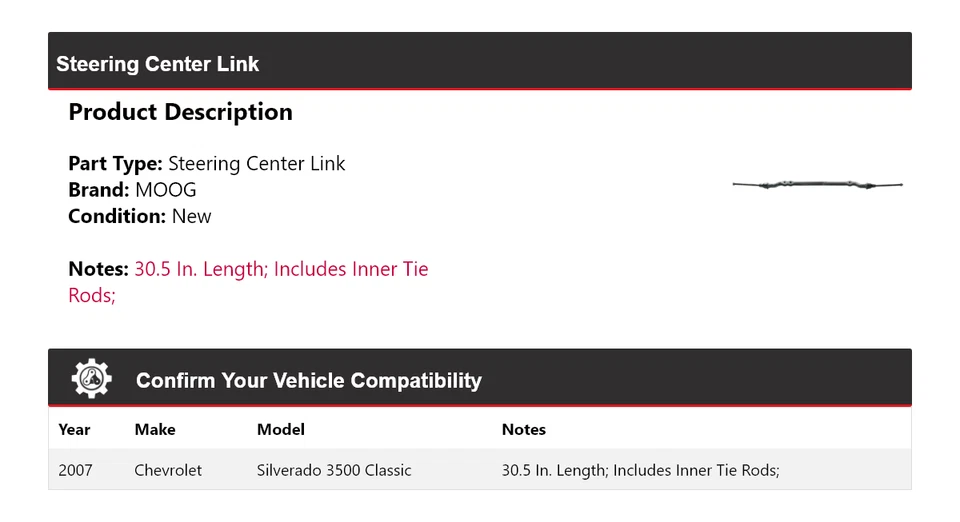Viewport: 960px width, 522px height.
Task: Click the Part Type label
Action: tap(115, 164)
